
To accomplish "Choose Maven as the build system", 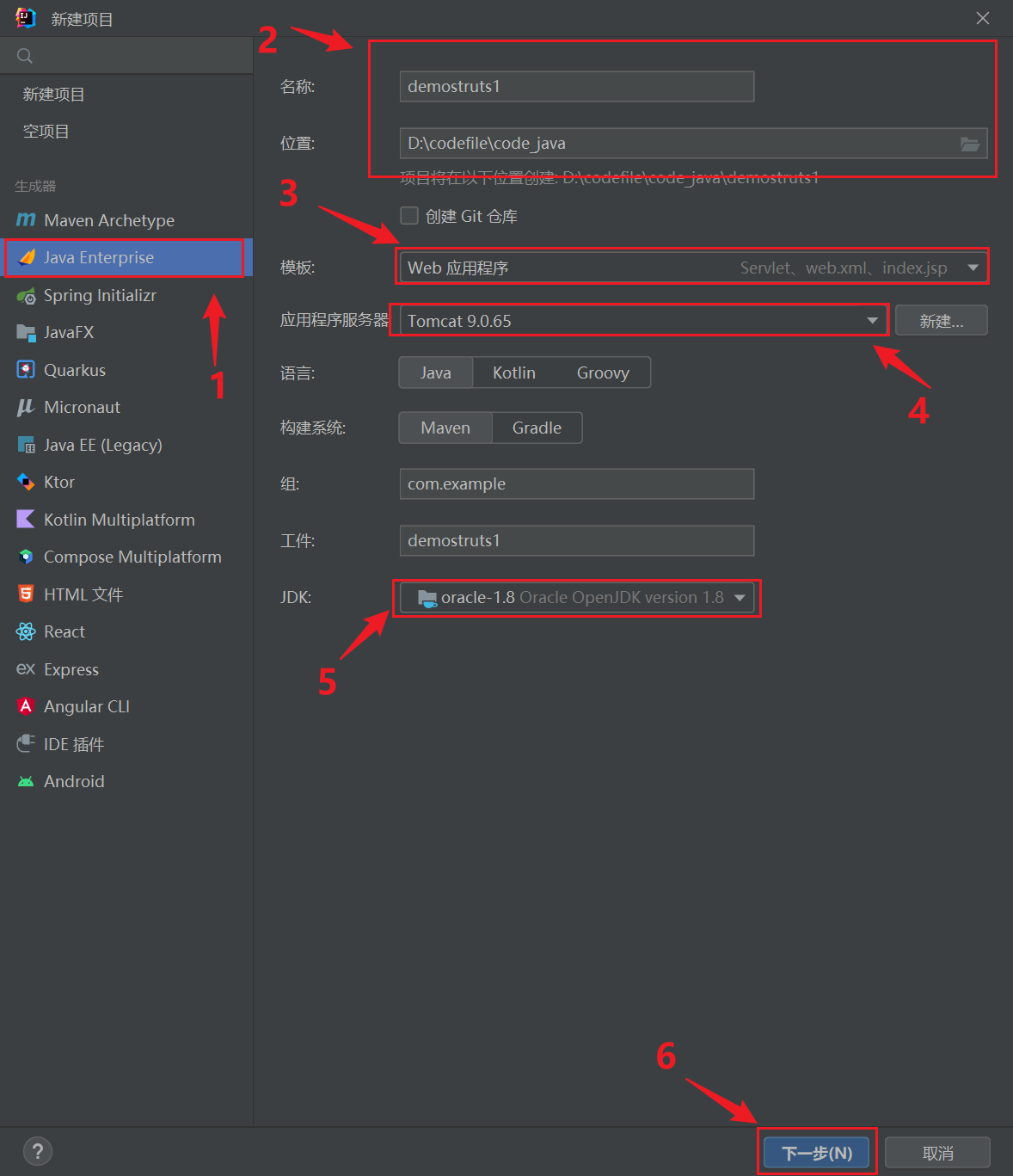I will click(445, 428).
